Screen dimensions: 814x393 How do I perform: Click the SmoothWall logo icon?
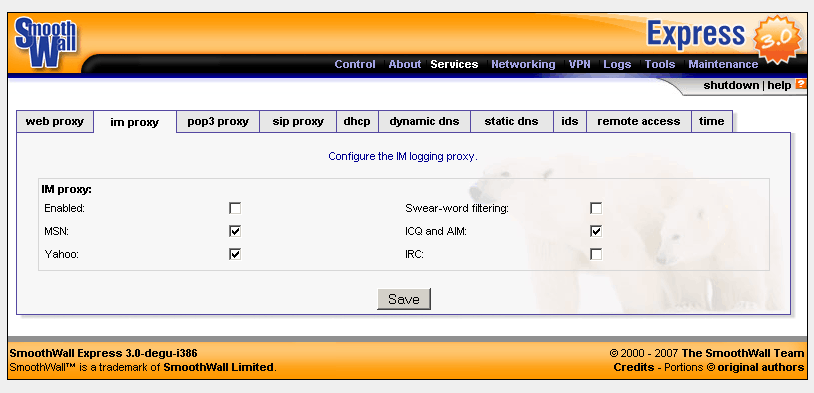(46, 42)
